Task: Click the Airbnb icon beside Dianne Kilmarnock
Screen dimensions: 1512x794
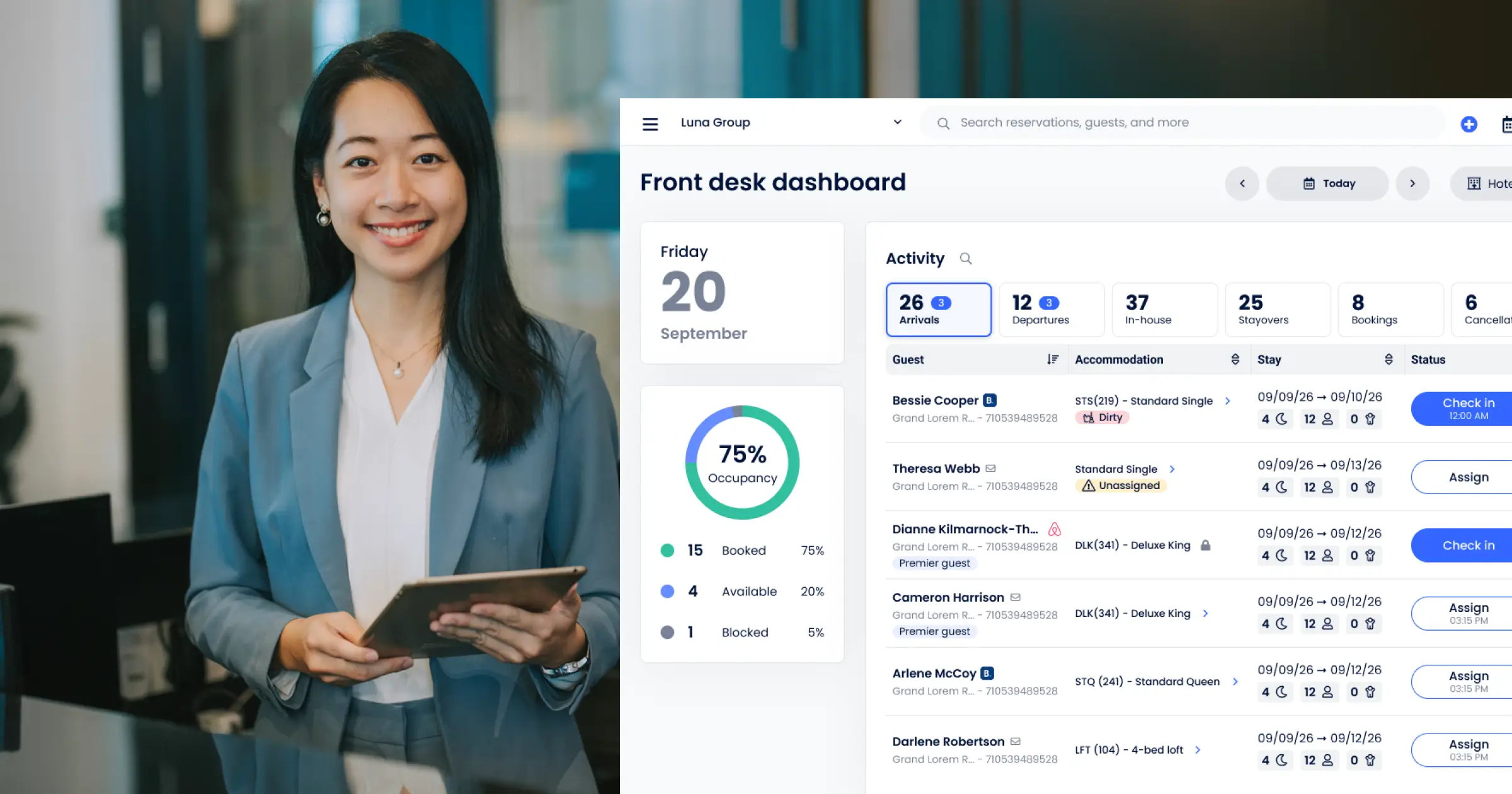Action: click(x=1054, y=529)
